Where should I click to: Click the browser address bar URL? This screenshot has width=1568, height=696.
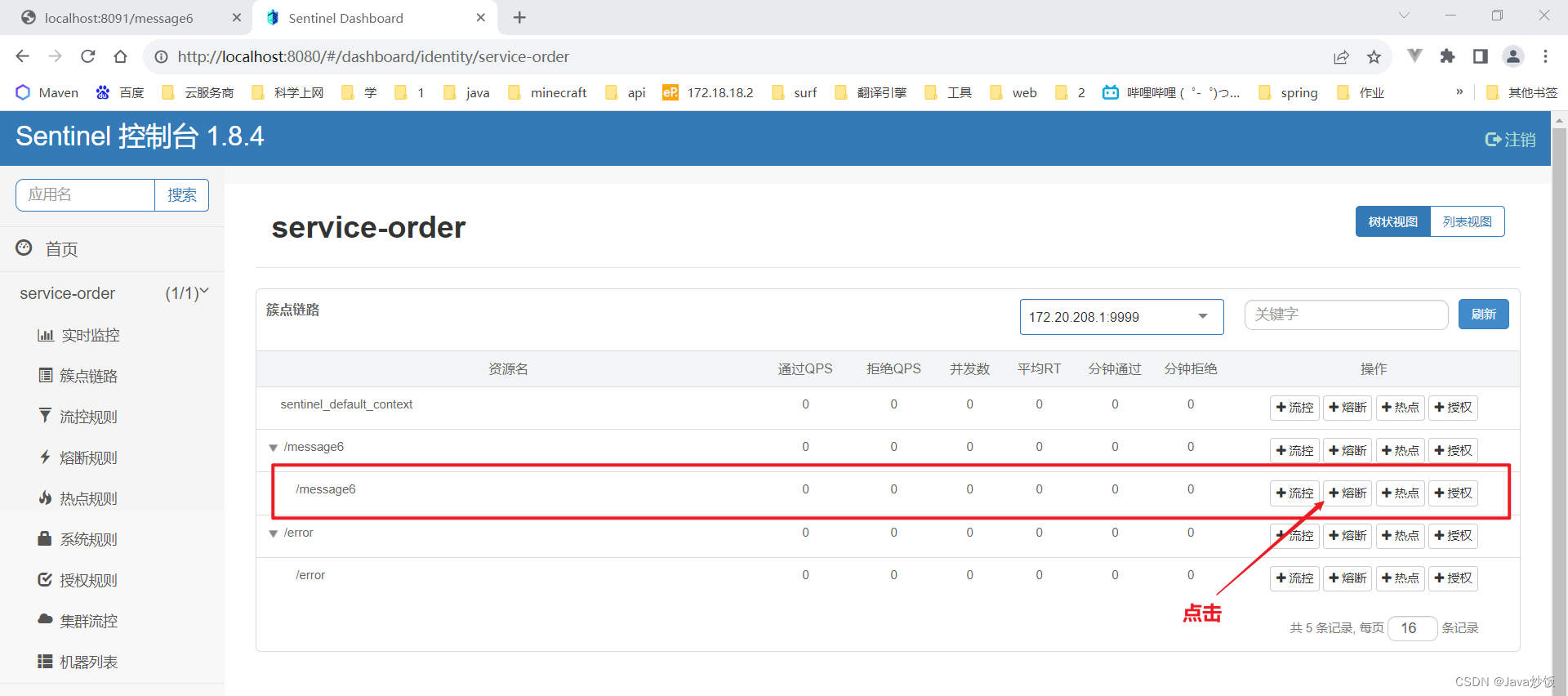(373, 56)
